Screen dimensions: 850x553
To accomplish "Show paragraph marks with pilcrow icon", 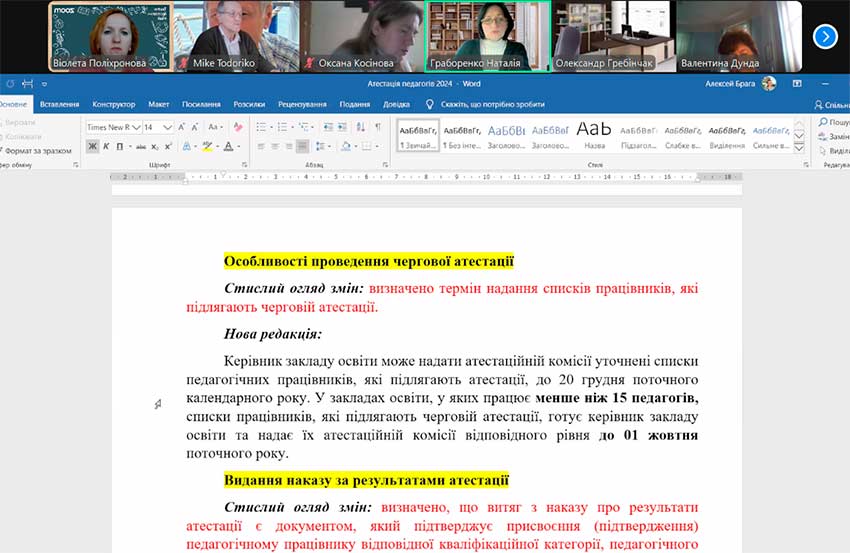I will pos(377,127).
